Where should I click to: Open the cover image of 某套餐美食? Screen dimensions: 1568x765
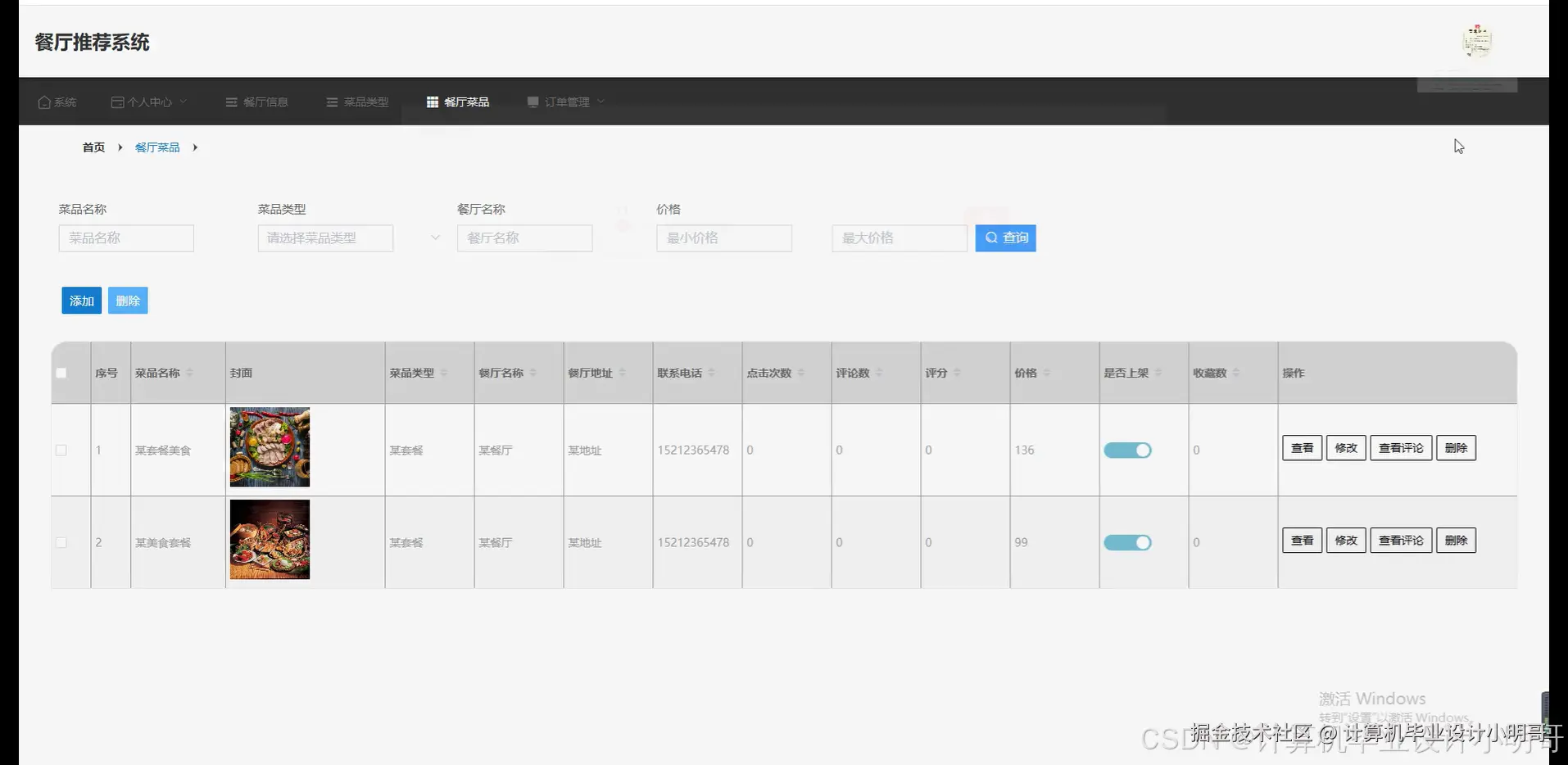tap(270, 447)
